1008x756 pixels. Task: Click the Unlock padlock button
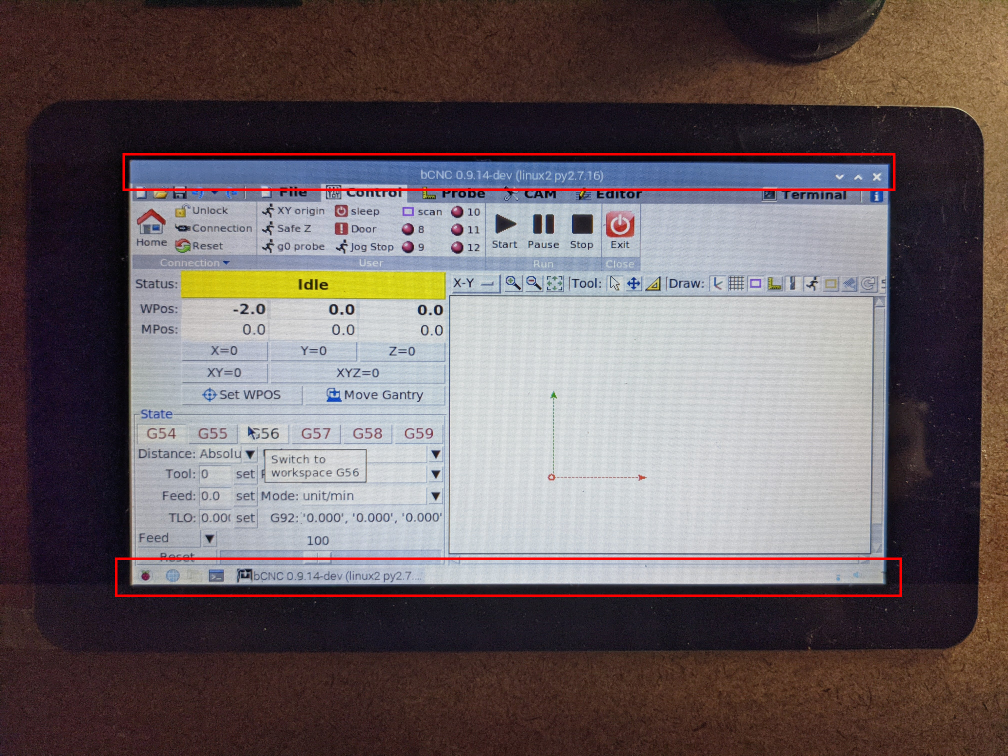coord(201,210)
